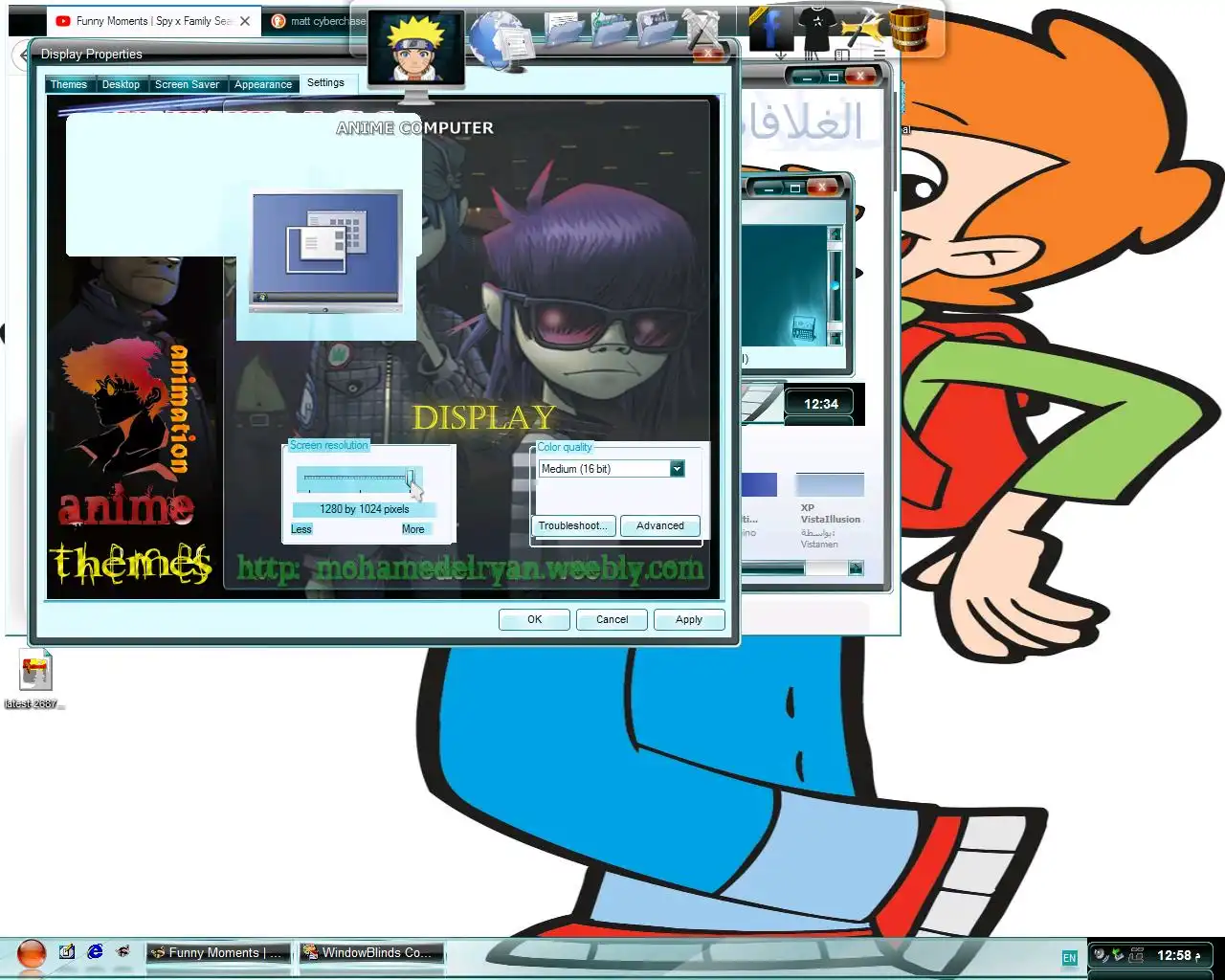1225x980 pixels.
Task: Click the scrollbar thumb in small preview window
Action: (835, 284)
